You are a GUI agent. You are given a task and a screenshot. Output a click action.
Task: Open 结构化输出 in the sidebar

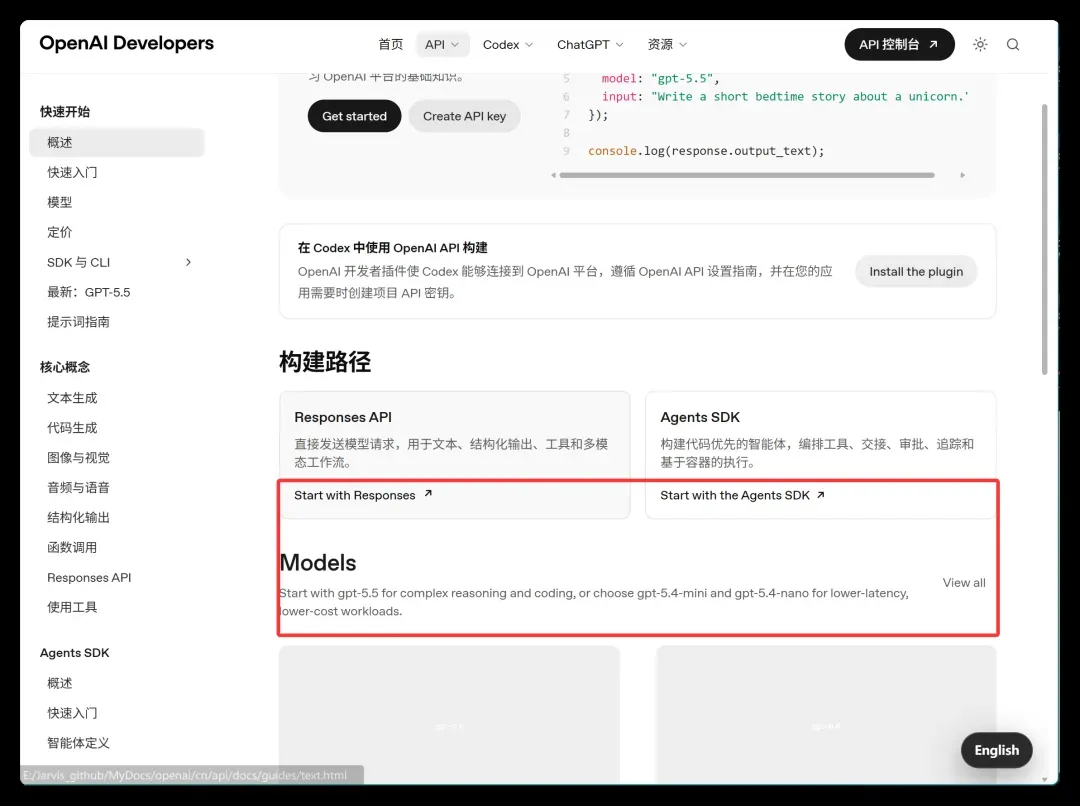pyautogui.click(x=78, y=517)
